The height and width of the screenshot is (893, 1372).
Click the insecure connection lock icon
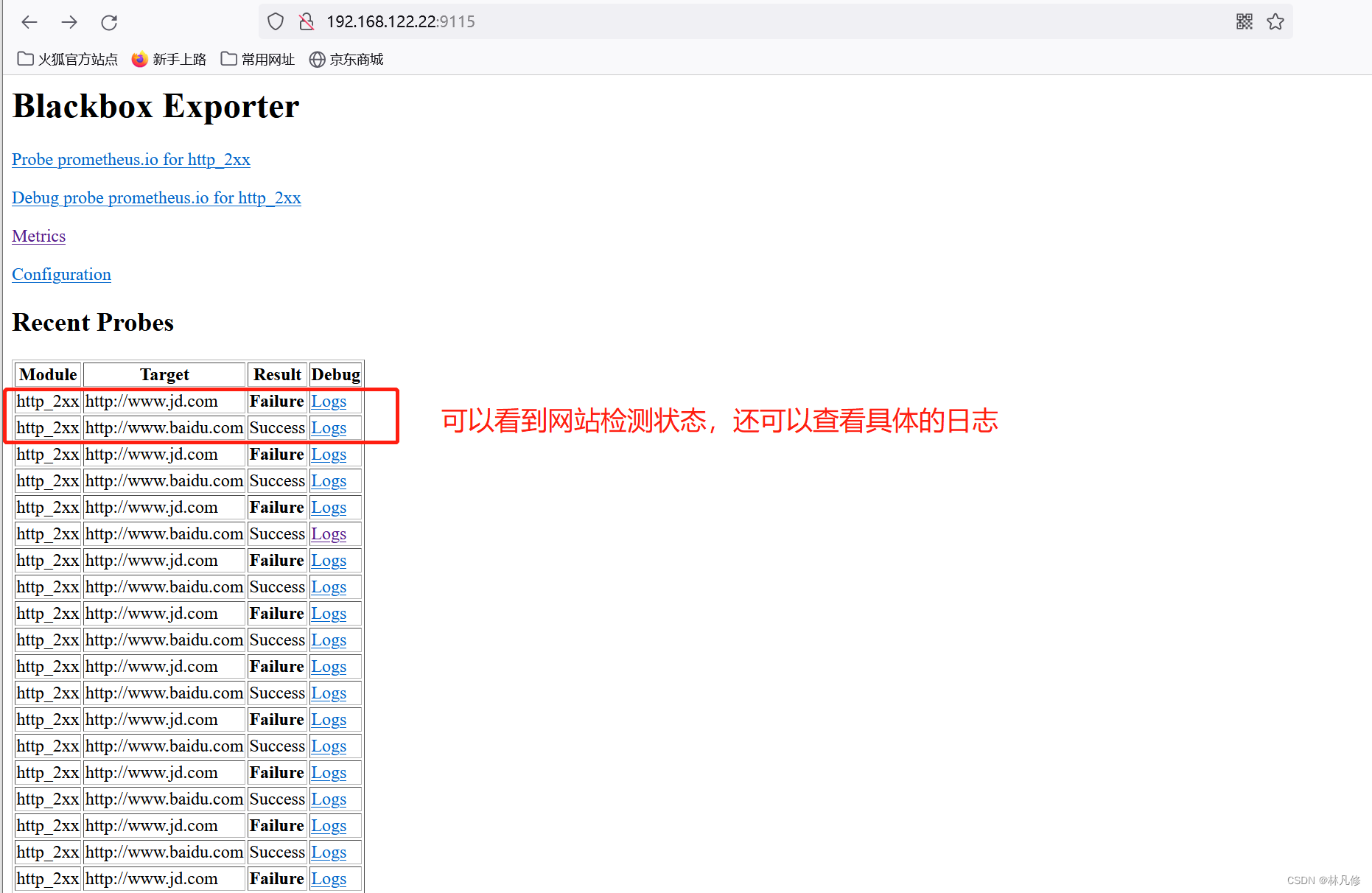pyautogui.click(x=307, y=21)
